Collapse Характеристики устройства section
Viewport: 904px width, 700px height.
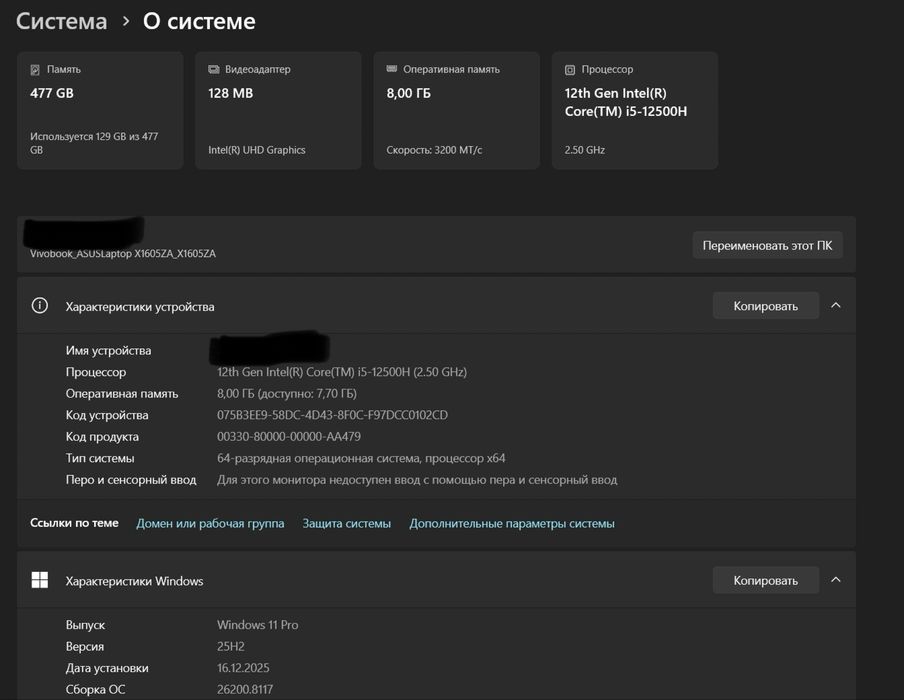pyautogui.click(x=836, y=306)
